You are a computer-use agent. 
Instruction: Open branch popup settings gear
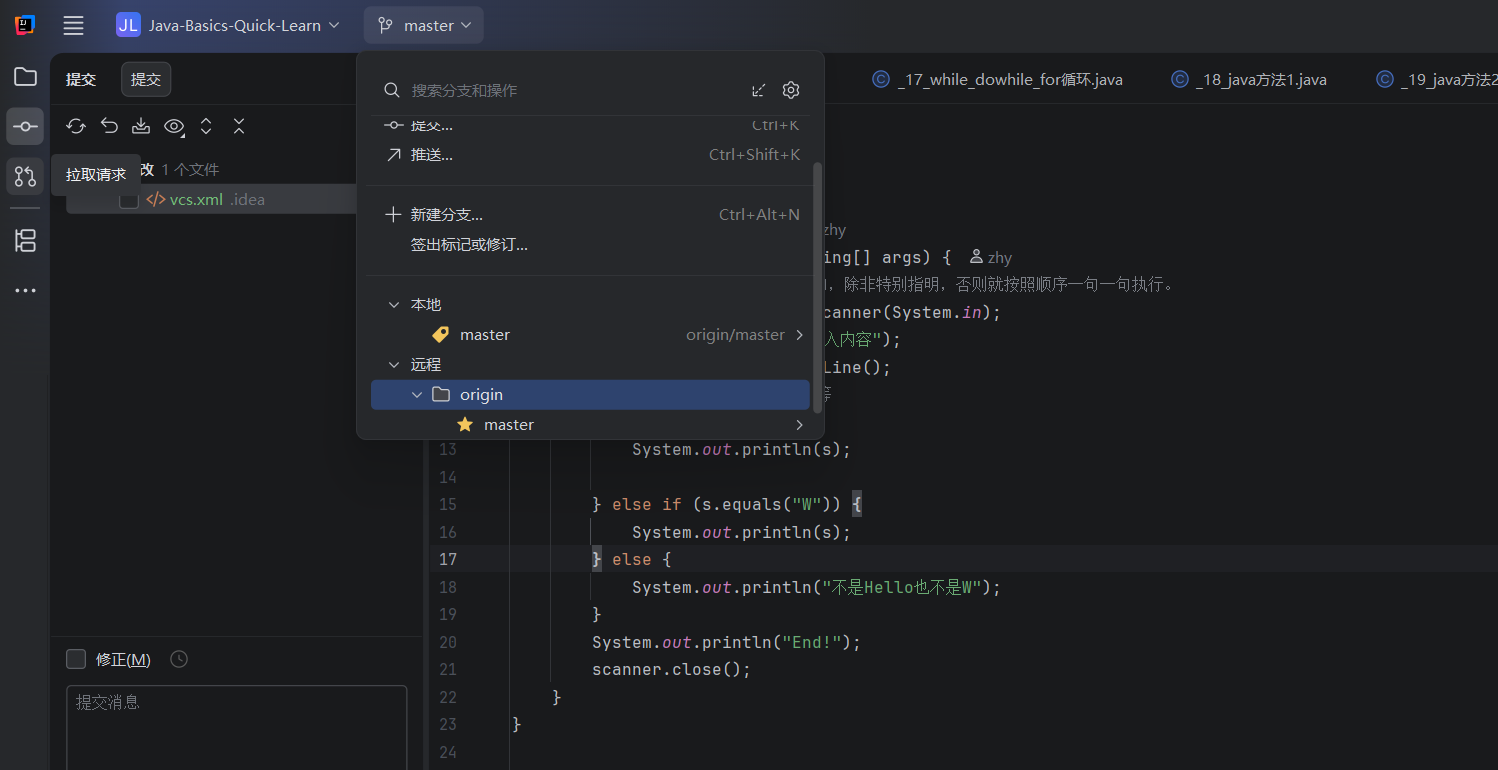point(791,90)
